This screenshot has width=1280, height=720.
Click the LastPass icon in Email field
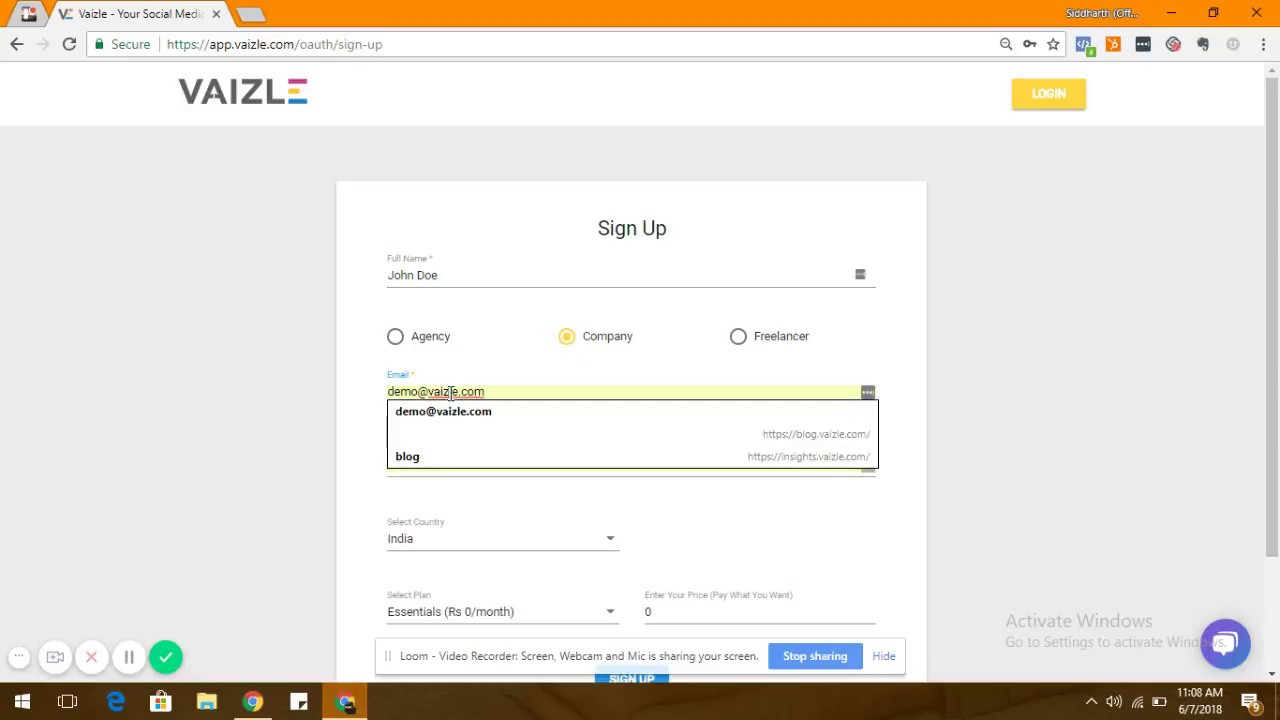pyautogui.click(x=867, y=392)
